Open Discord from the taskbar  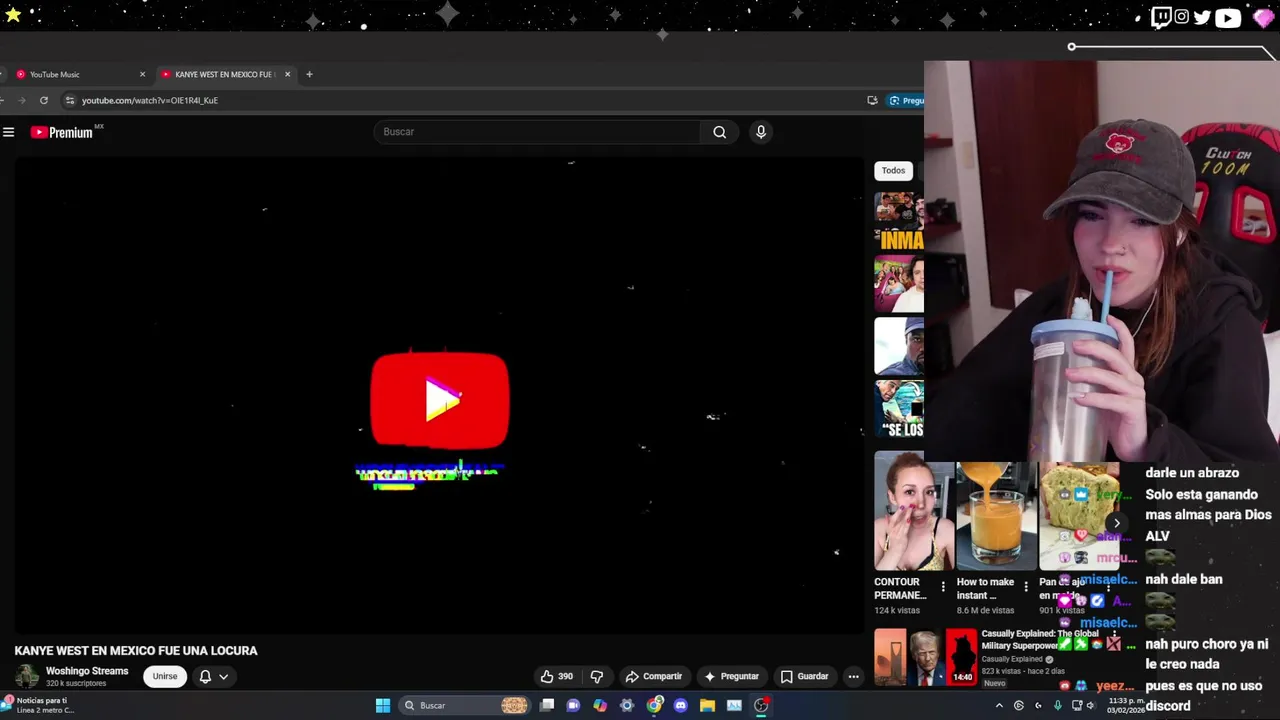681,705
